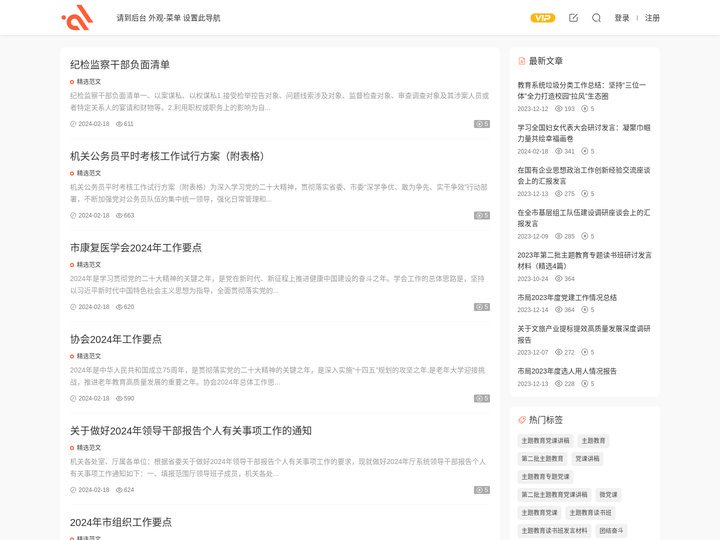Click the 注册 register link
Image resolution: width=720 pixels, height=540 pixels.
652,18
